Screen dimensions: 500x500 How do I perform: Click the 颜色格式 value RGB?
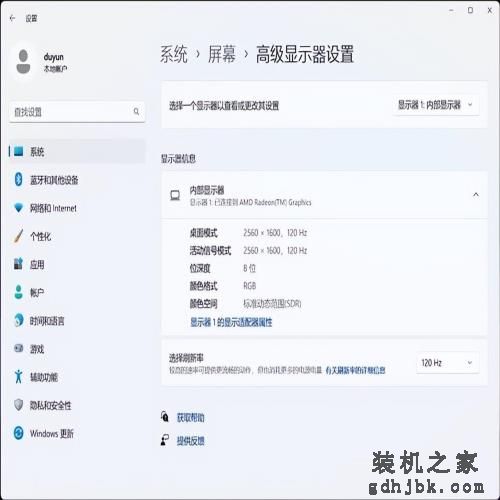(x=249, y=286)
